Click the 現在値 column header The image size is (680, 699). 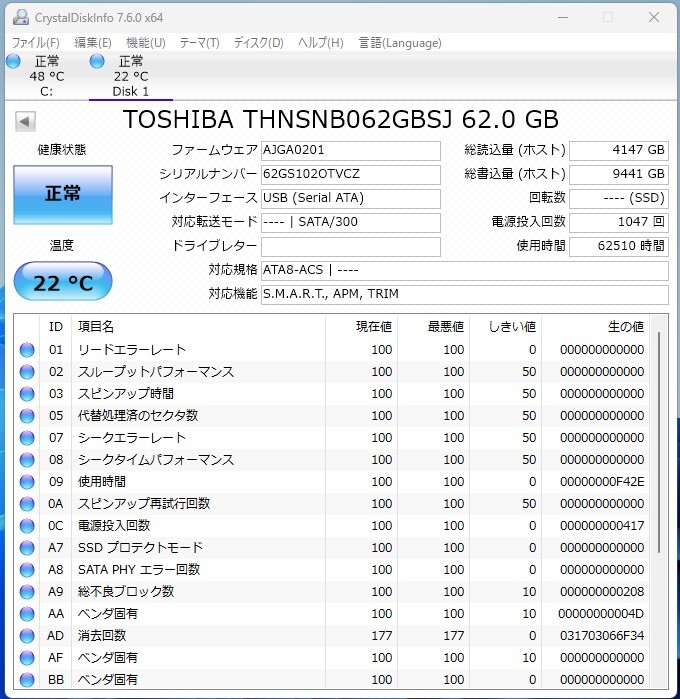(x=362, y=327)
